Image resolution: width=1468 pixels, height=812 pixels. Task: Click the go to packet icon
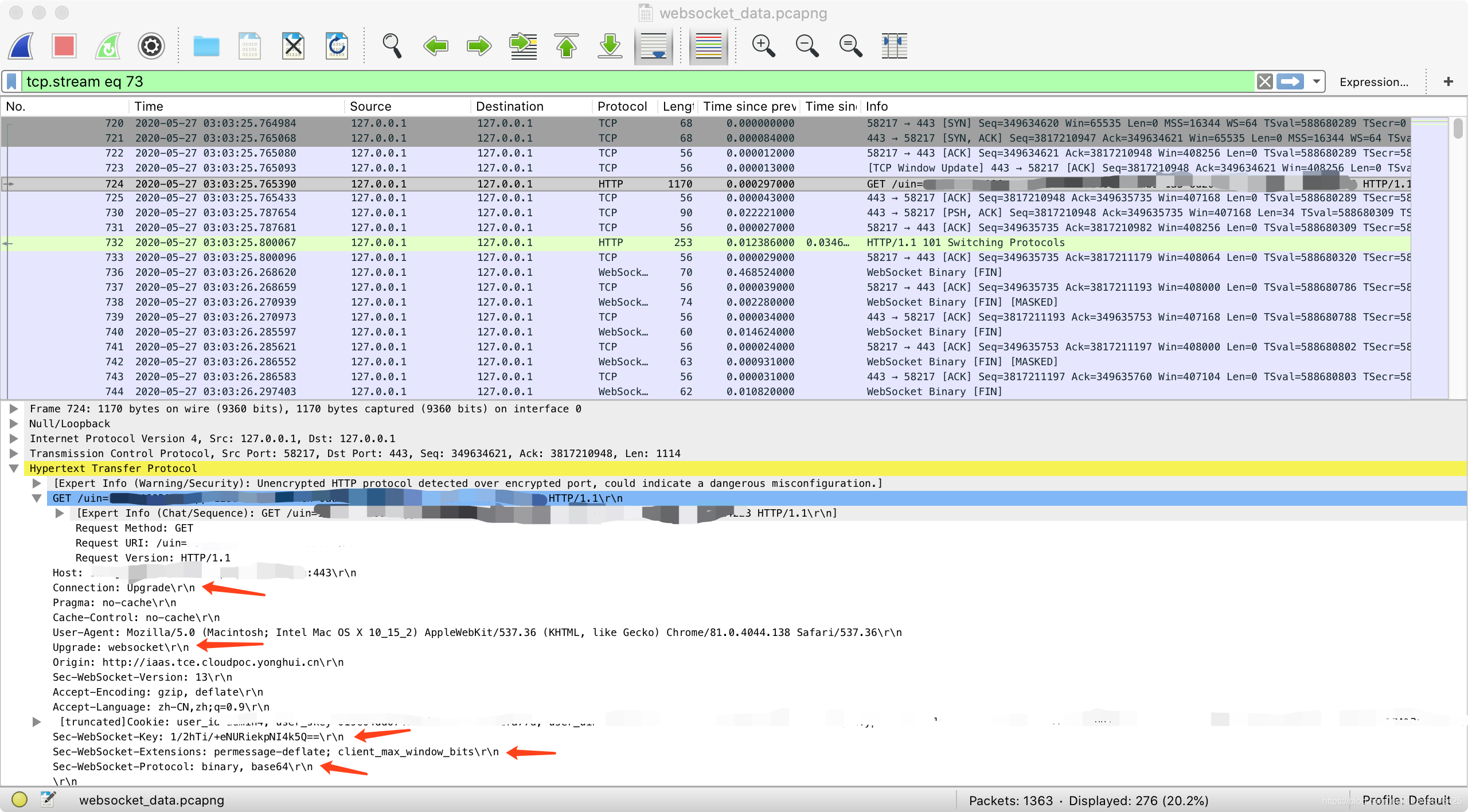(x=523, y=46)
